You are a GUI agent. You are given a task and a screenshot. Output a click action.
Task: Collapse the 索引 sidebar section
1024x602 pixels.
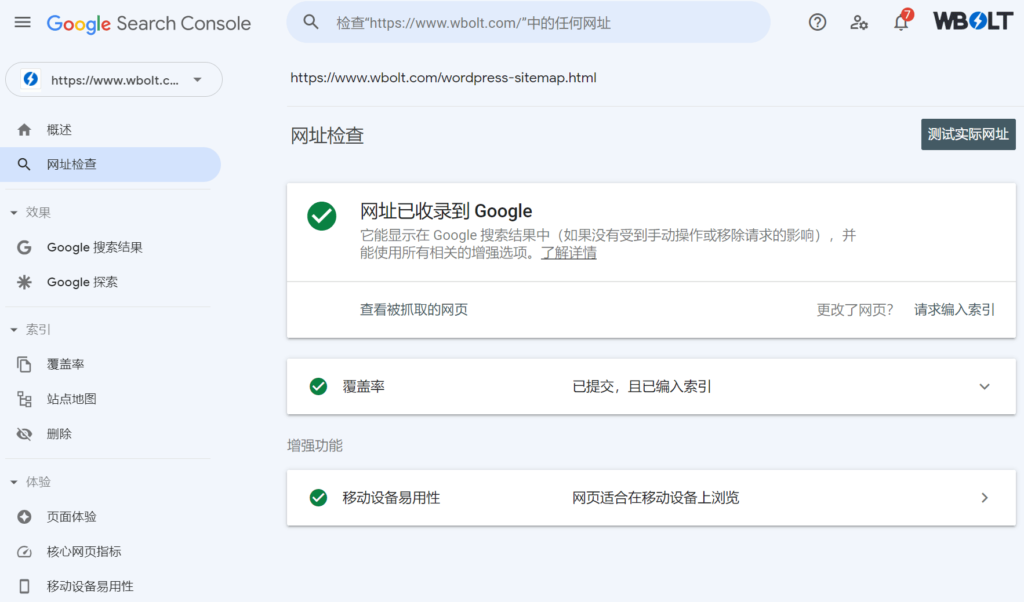point(14,330)
